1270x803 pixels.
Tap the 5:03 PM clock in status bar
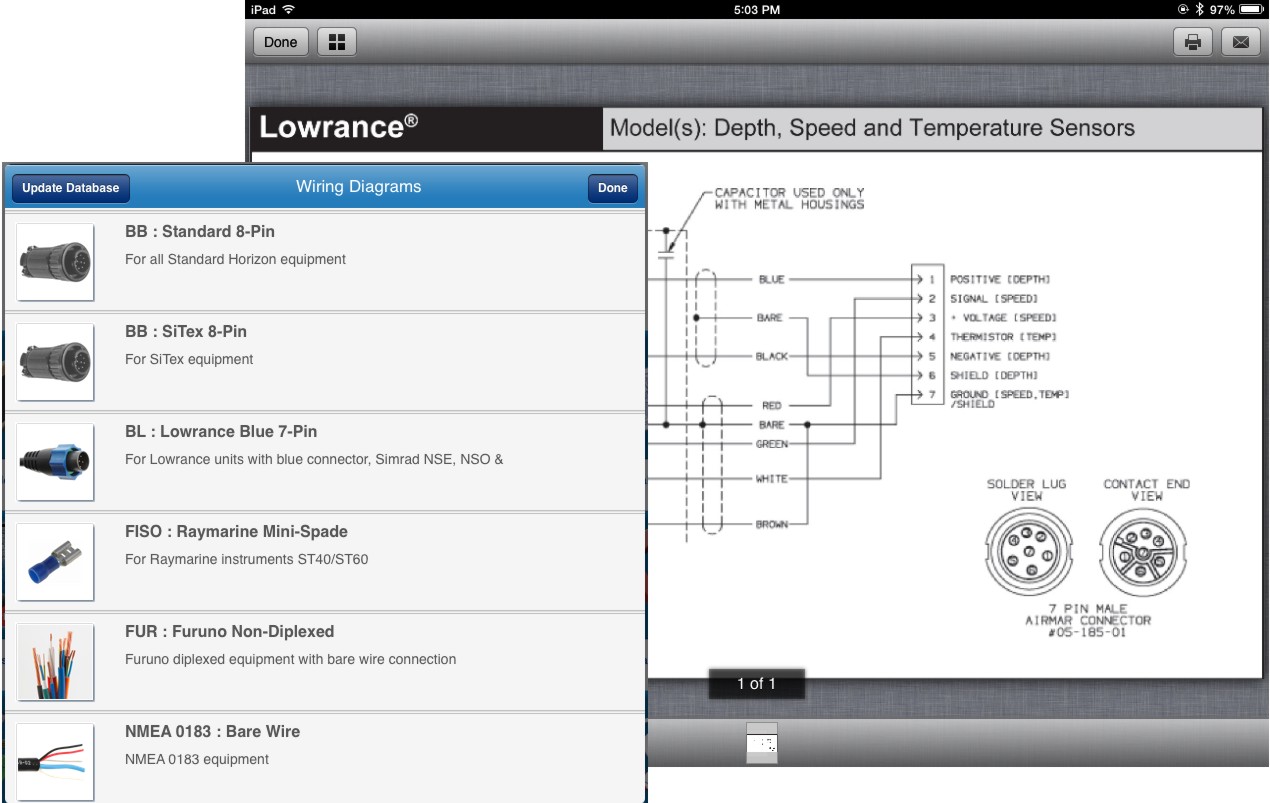[756, 9]
